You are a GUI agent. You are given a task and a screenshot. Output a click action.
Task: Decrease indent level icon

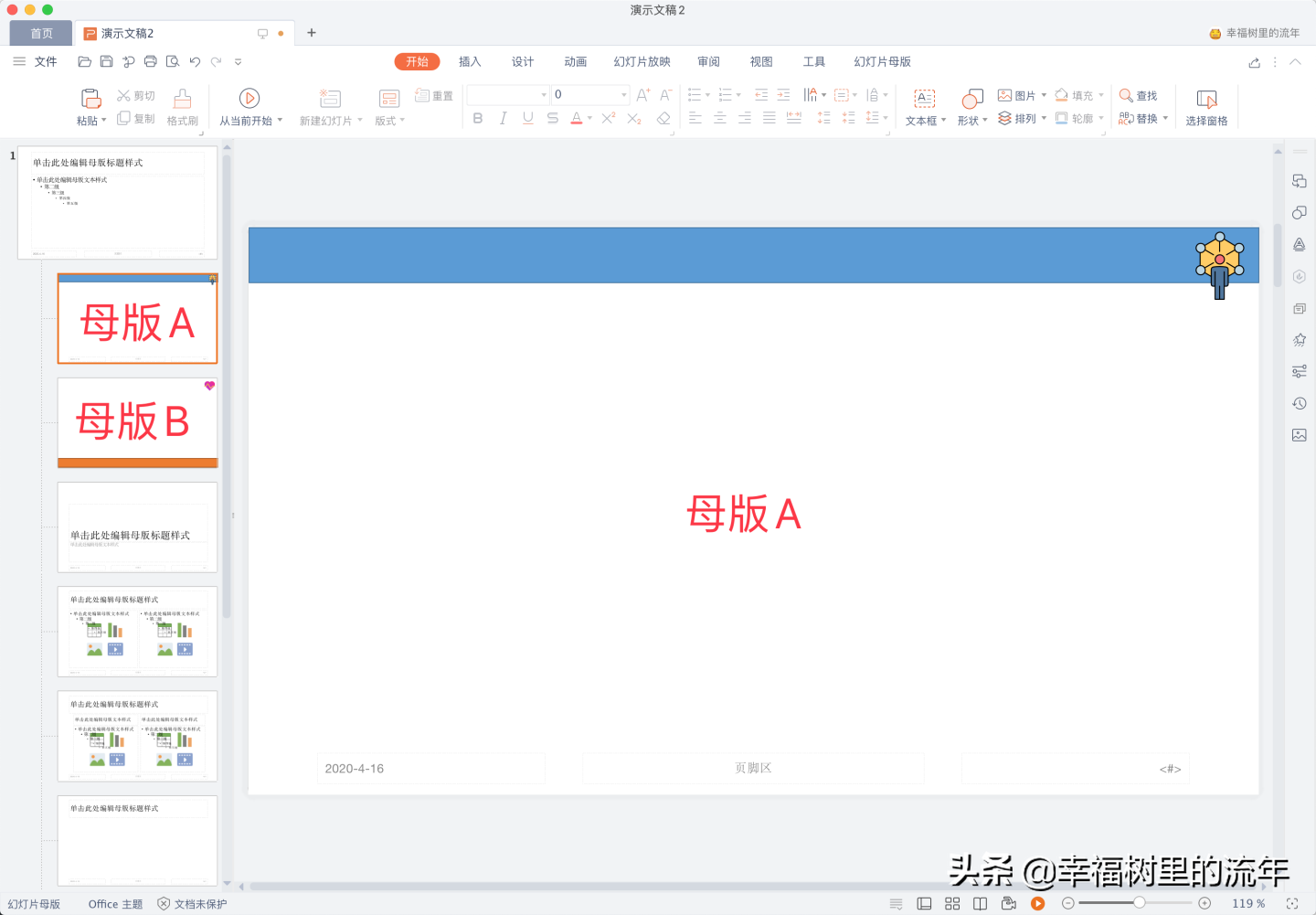(761, 95)
